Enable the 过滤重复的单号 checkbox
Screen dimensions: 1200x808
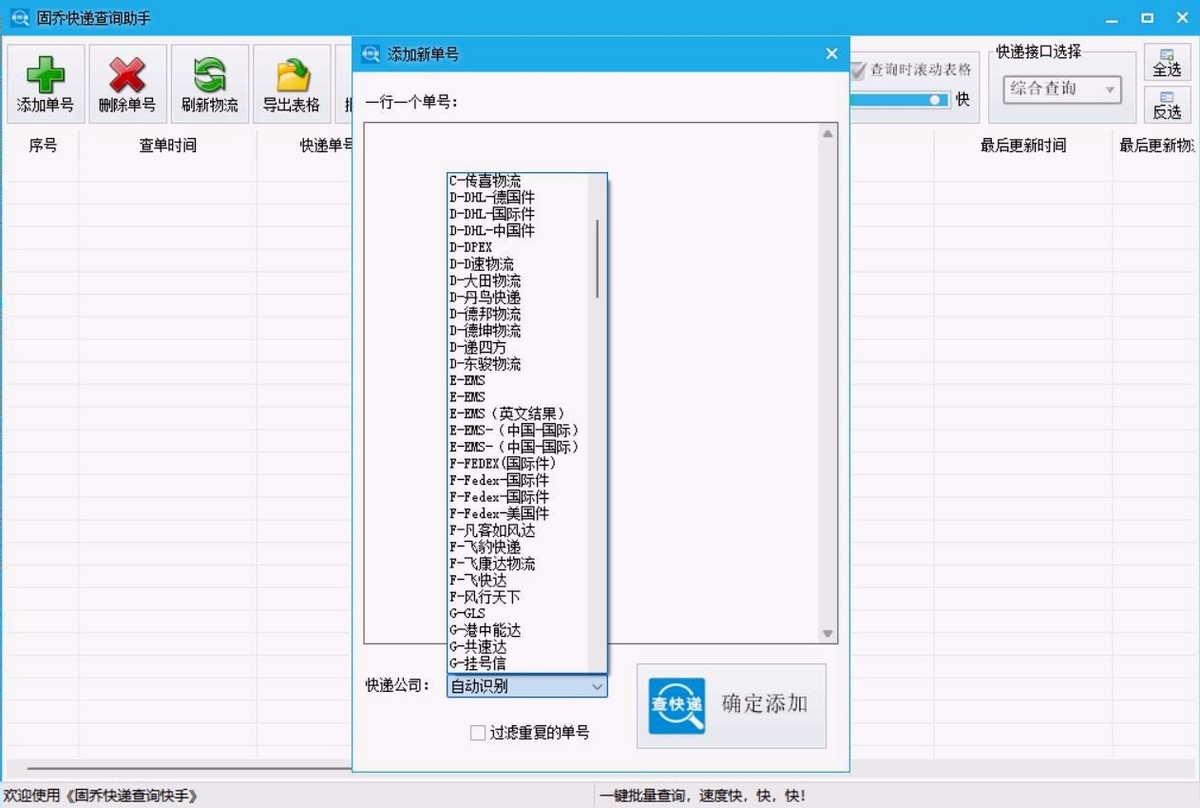(477, 733)
